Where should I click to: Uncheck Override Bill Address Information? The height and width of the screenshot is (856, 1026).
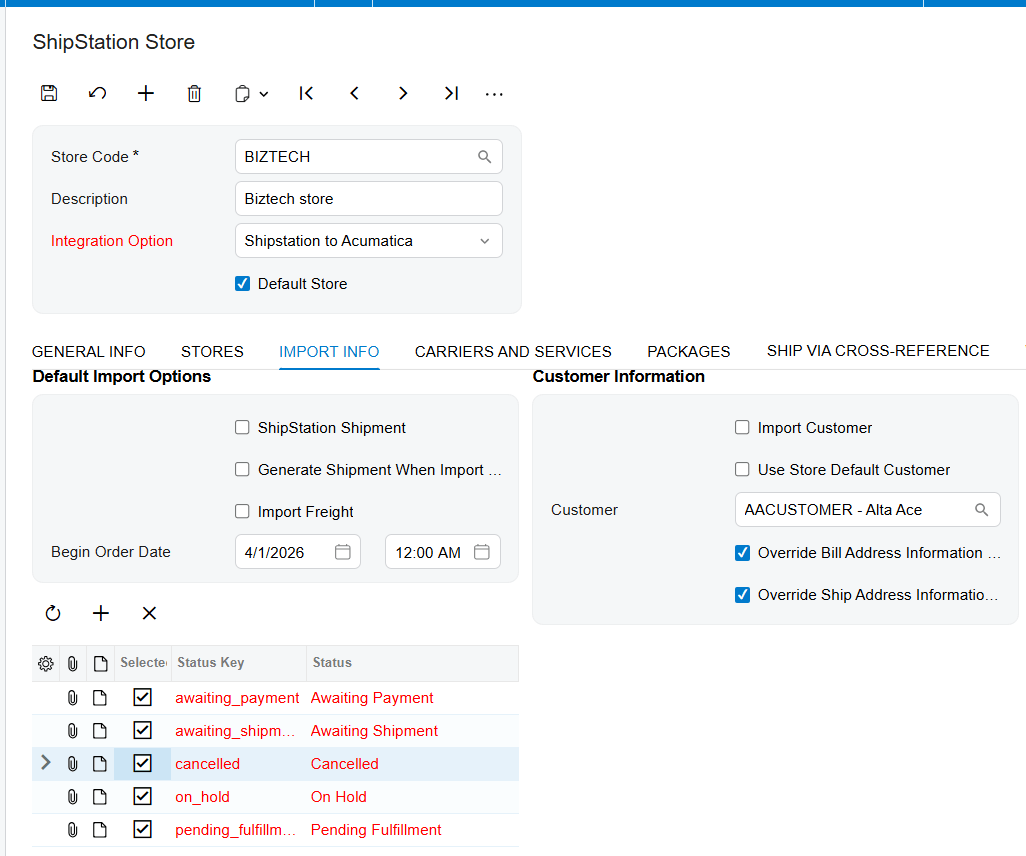point(742,553)
